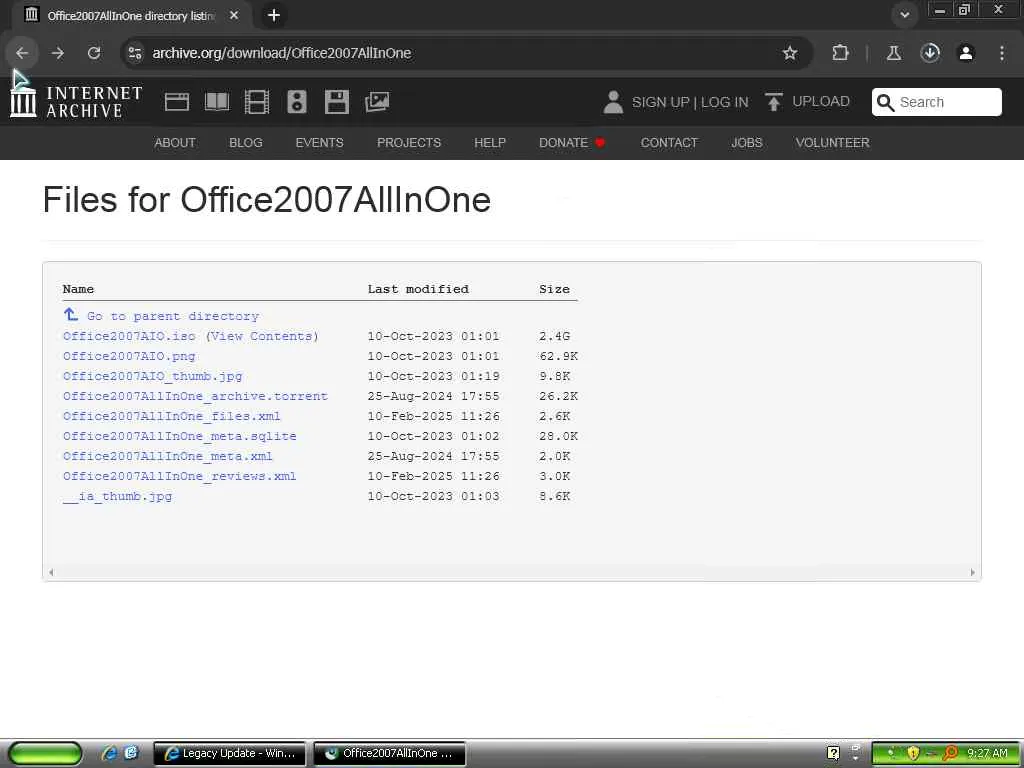Open the PROJECTS menu item
Screen dimensions: 1024x768
(x=409, y=142)
